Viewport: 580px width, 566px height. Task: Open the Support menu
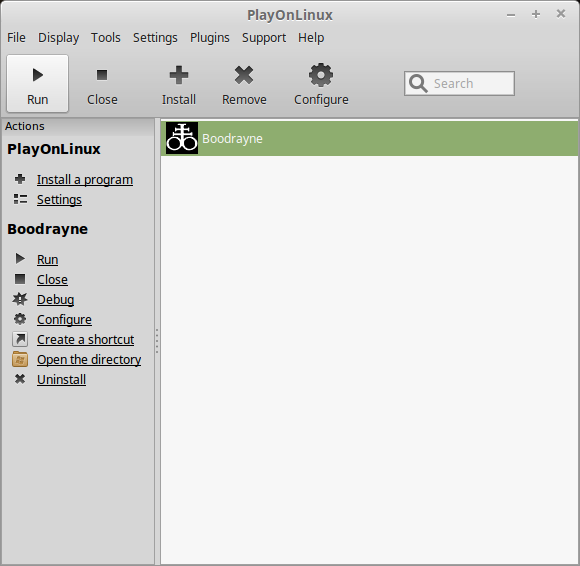(x=264, y=38)
